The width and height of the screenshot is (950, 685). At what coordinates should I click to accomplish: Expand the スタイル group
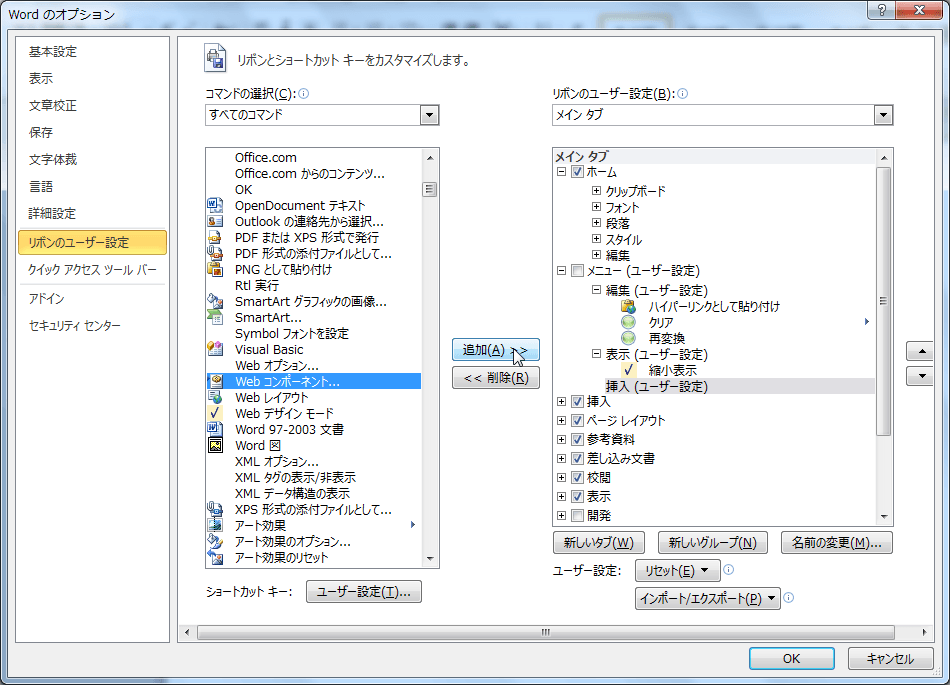[x=596, y=239]
